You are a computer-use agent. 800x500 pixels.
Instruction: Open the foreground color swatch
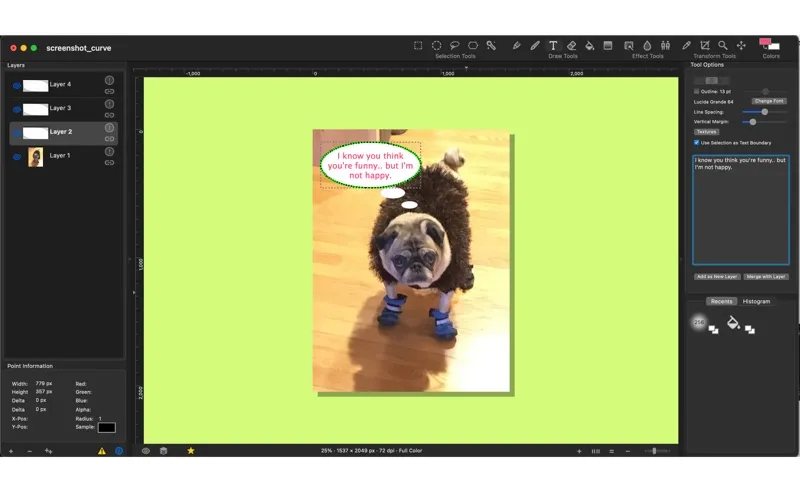tap(765, 42)
